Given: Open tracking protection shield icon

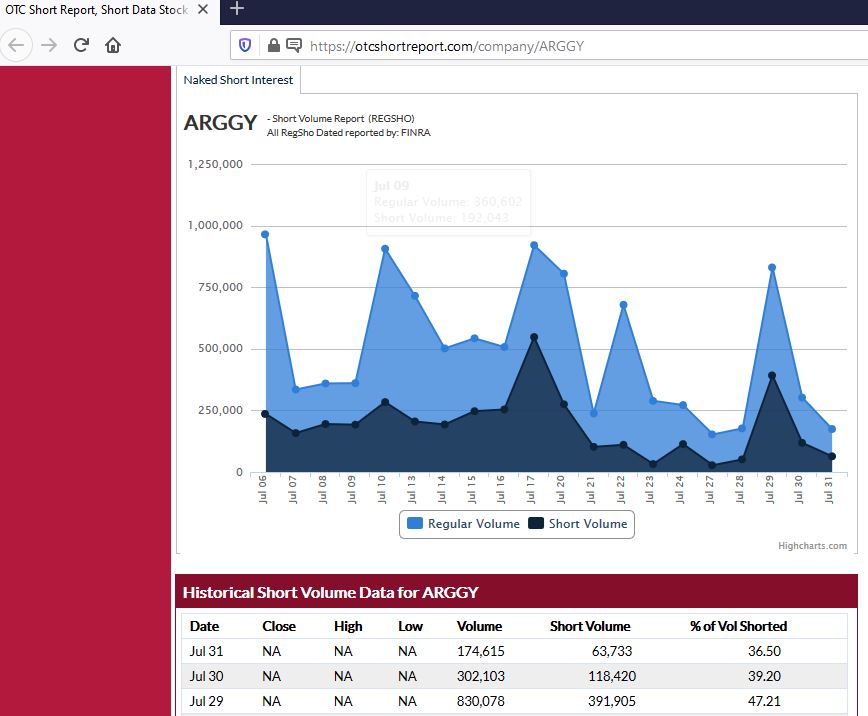Looking at the screenshot, I should pos(245,45).
